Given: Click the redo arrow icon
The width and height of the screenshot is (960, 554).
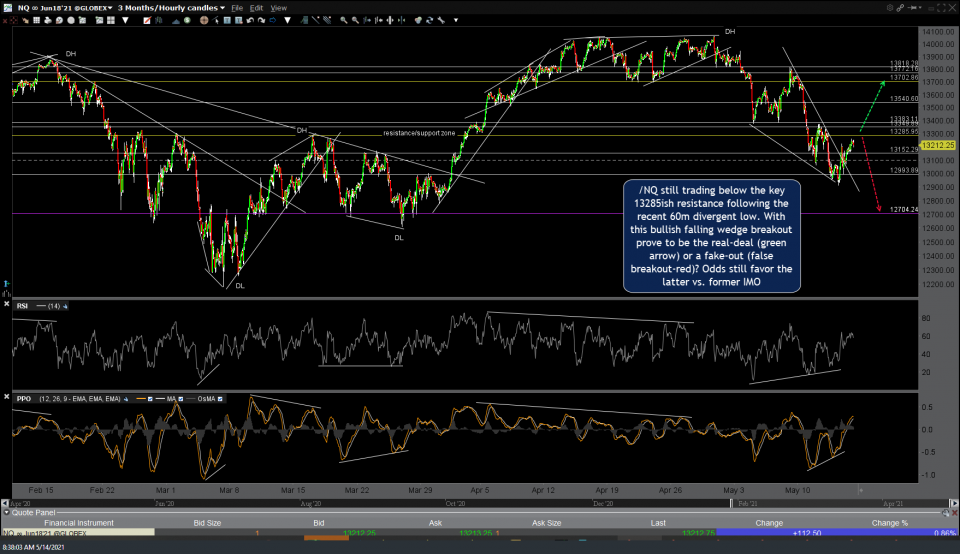Looking at the screenshot, I should (261, 20).
